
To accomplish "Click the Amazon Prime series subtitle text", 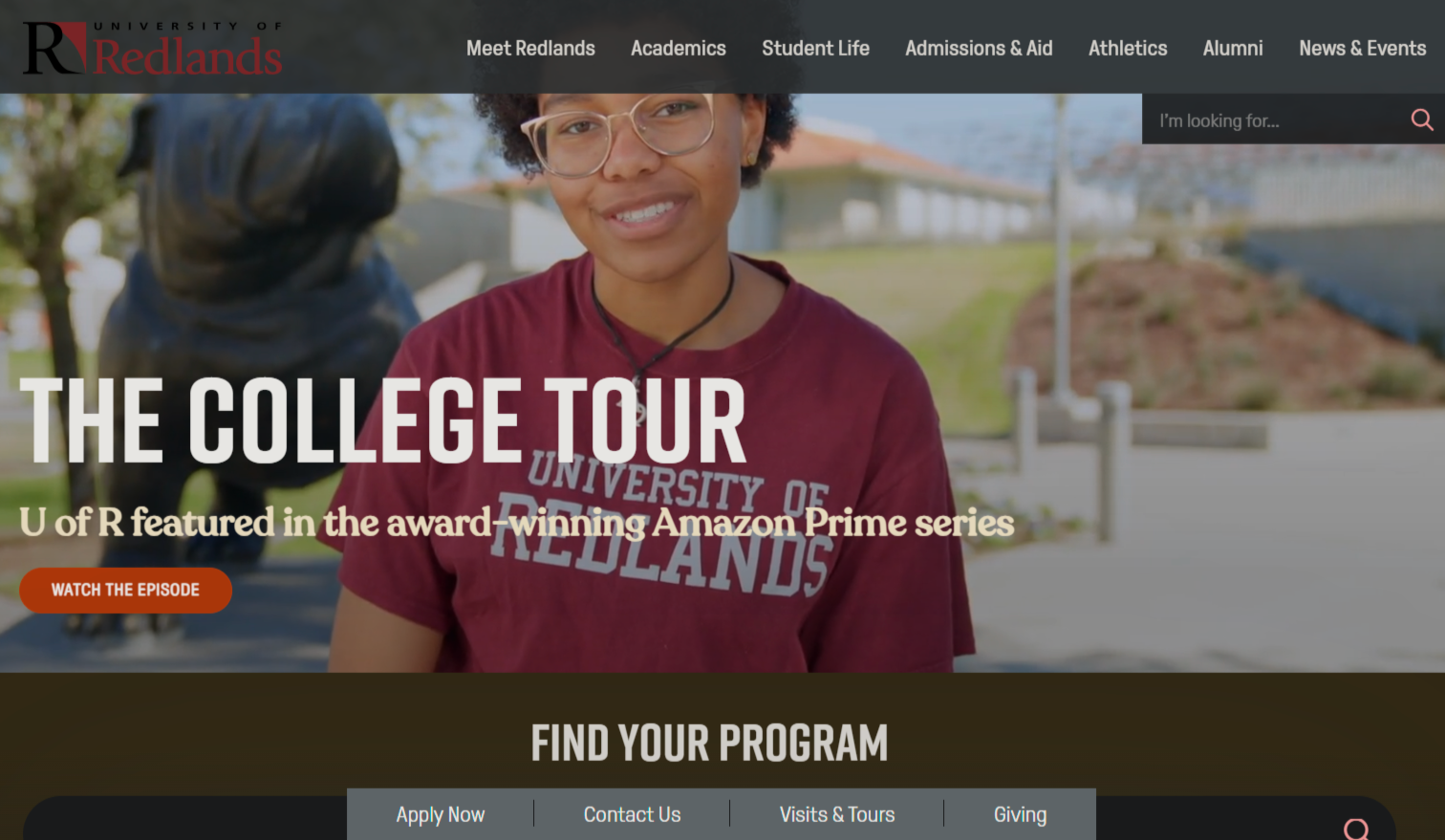I will (517, 522).
